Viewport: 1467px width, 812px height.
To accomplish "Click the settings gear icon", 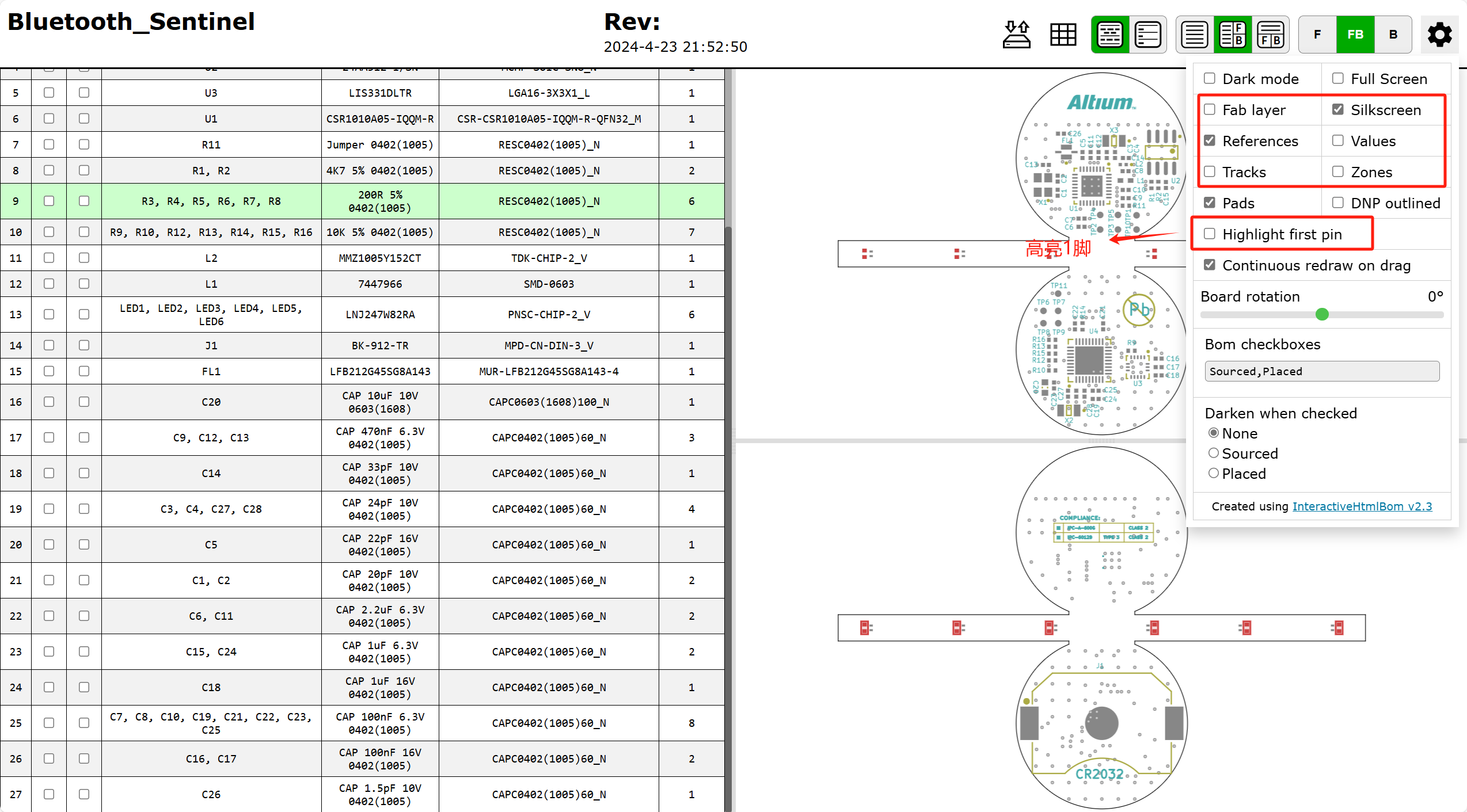I will point(1439,35).
